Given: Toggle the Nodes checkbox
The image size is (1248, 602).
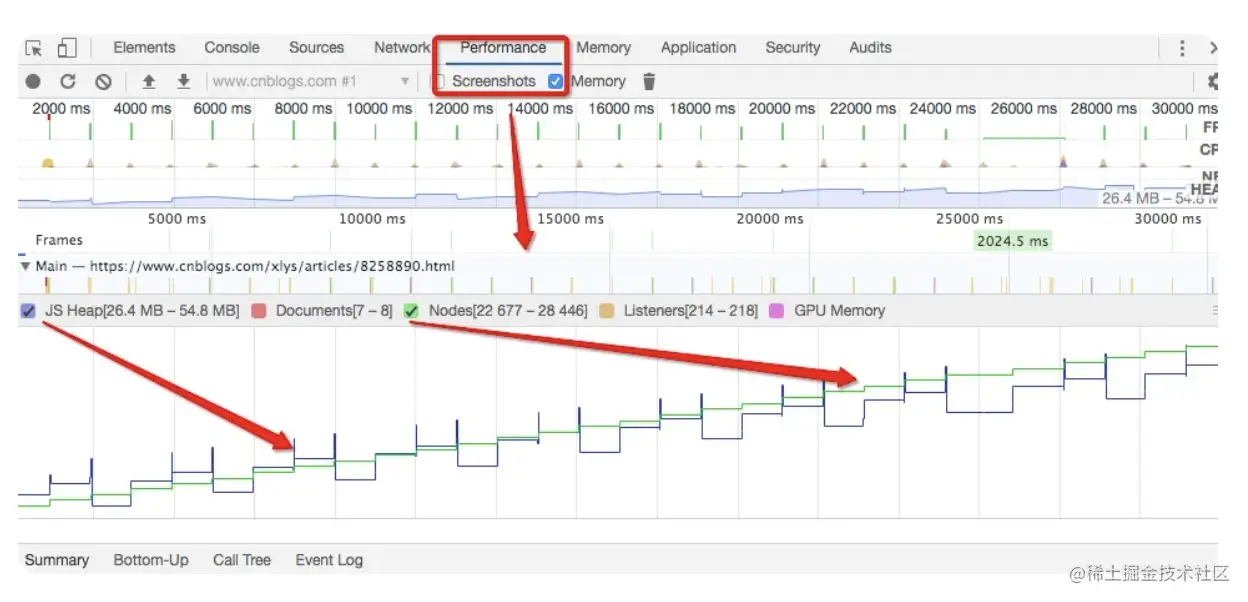Looking at the screenshot, I should pyautogui.click(x=411, y=311).
